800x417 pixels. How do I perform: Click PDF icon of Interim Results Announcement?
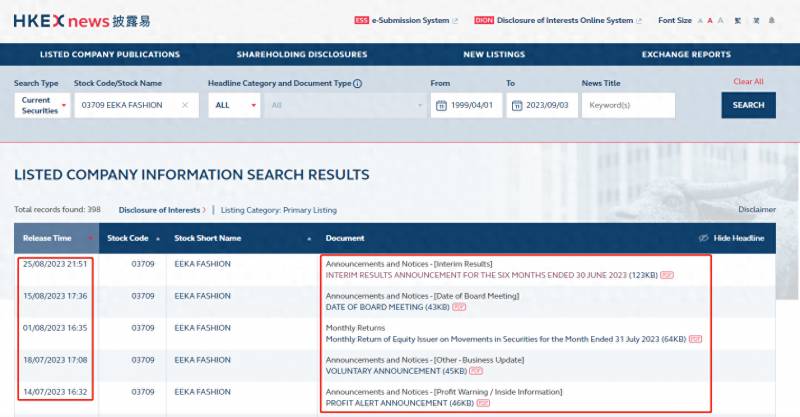[x=667, y=275]
